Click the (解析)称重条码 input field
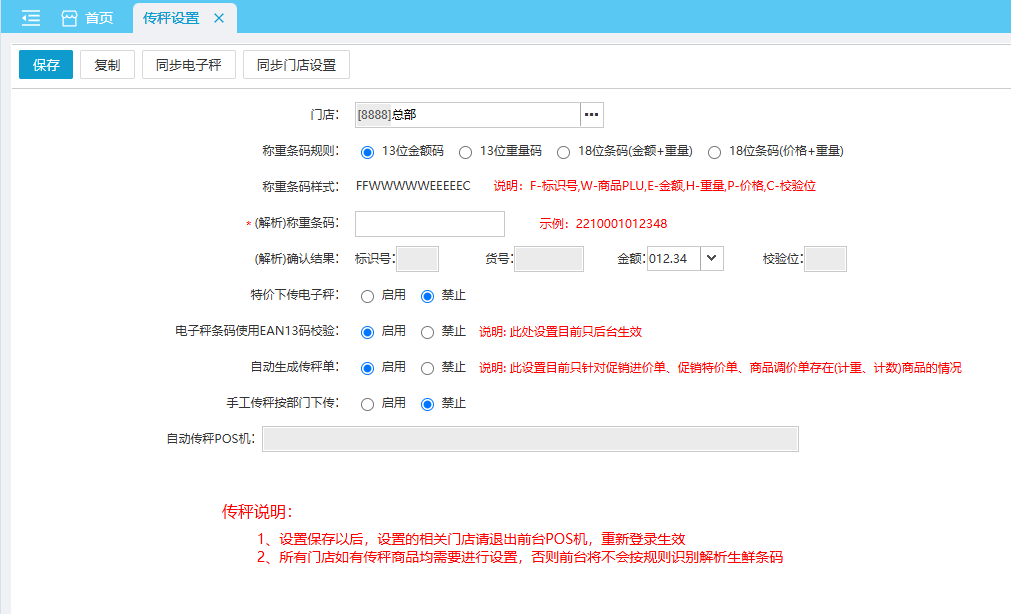This screenshot has height=614, width=1011. [x=429, y=224]
